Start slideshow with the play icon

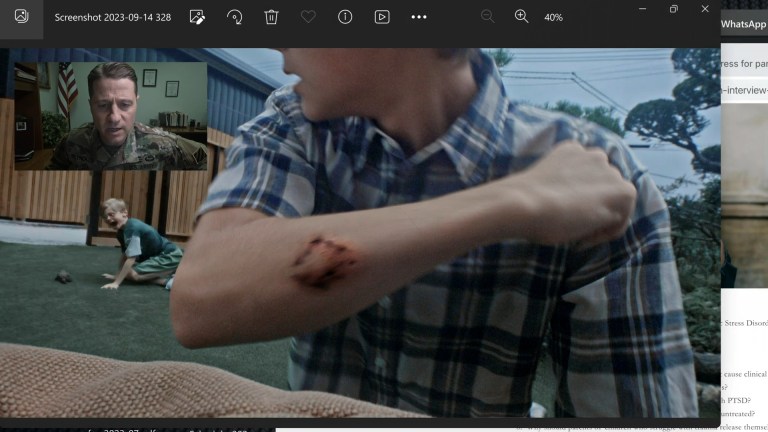click(x=382, y=17)
